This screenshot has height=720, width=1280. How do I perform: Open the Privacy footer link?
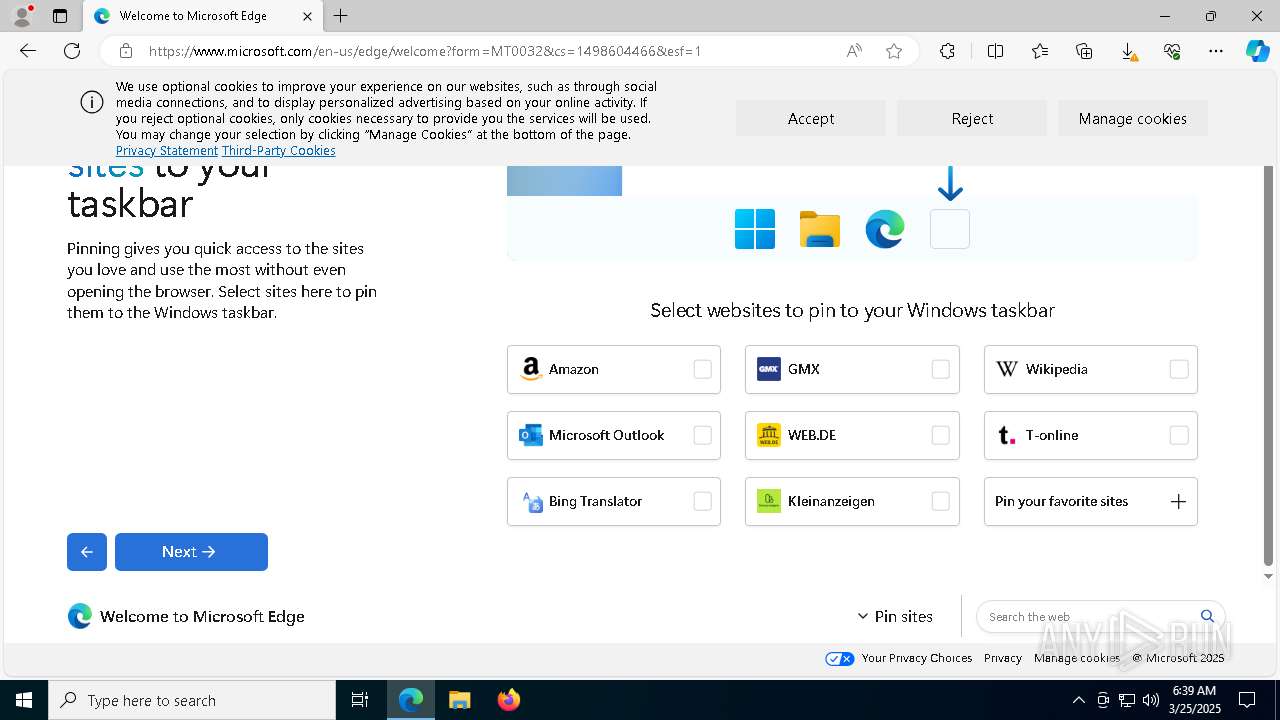[1003, 658]
